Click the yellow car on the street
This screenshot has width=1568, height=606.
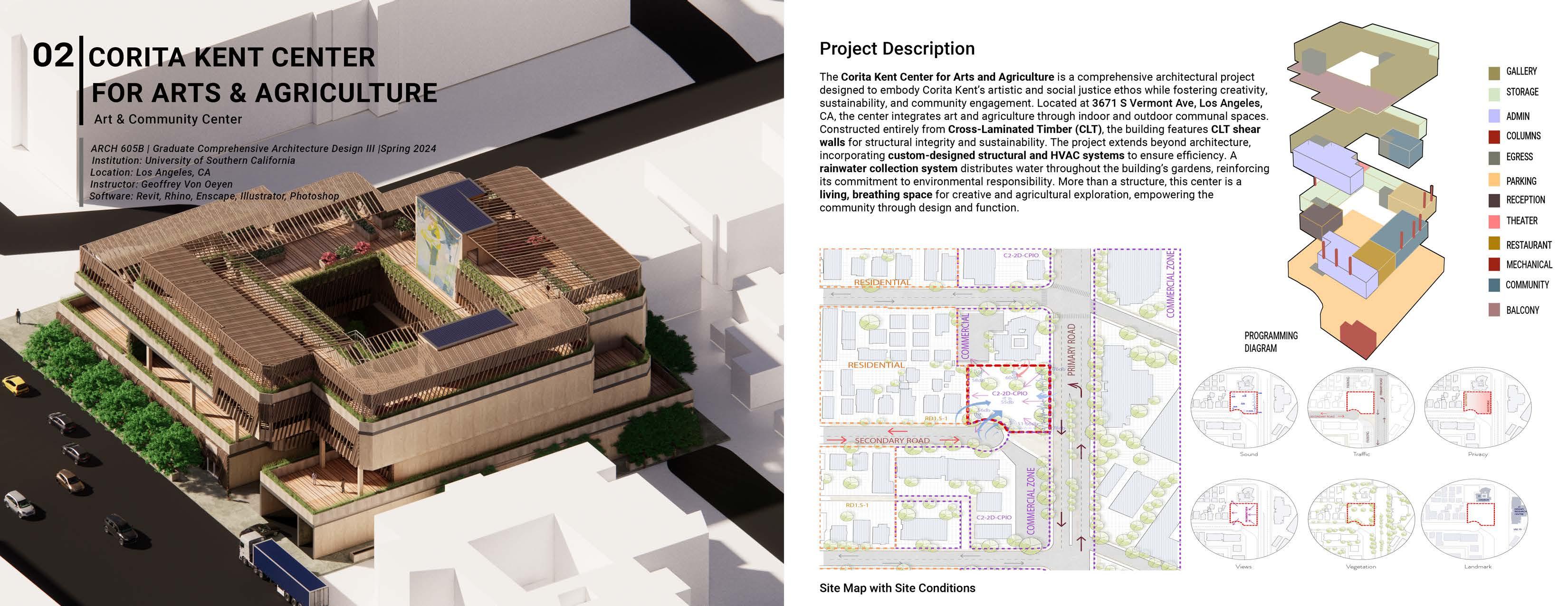pos(15,385)
